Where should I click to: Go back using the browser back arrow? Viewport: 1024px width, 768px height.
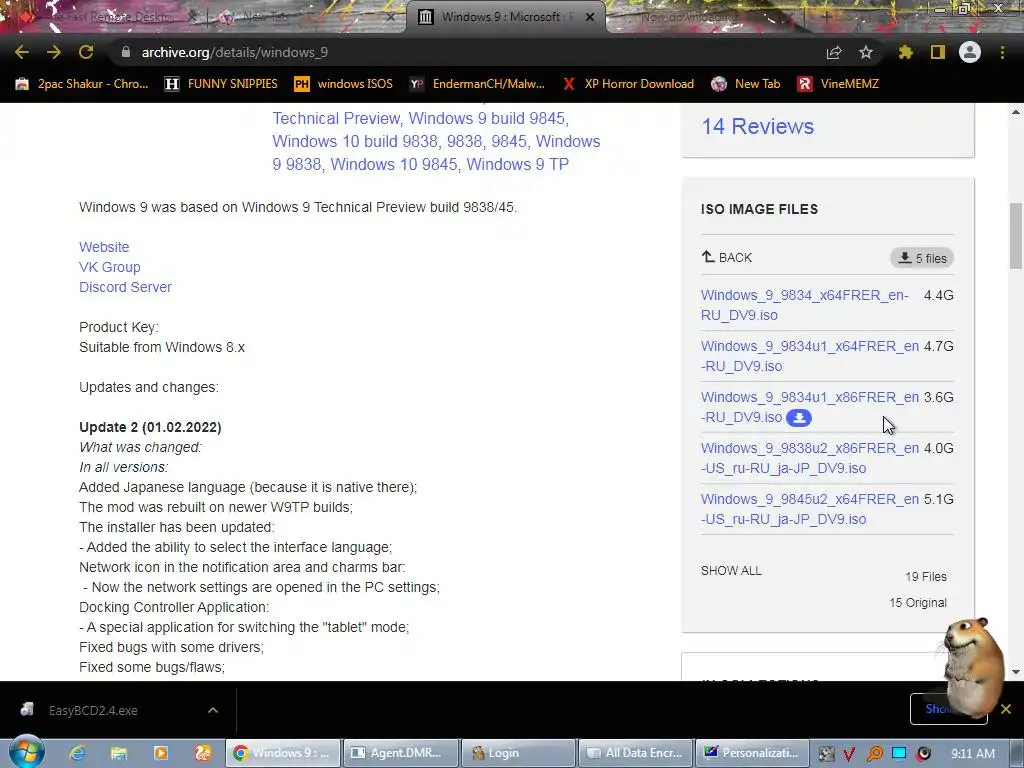coord(22,52)
